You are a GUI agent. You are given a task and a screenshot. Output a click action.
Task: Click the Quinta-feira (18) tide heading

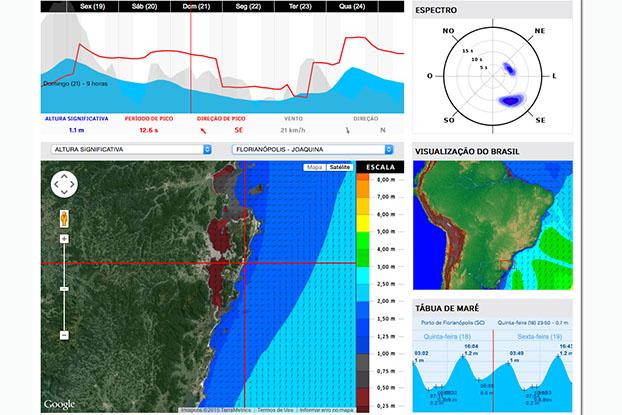[447, 336]
